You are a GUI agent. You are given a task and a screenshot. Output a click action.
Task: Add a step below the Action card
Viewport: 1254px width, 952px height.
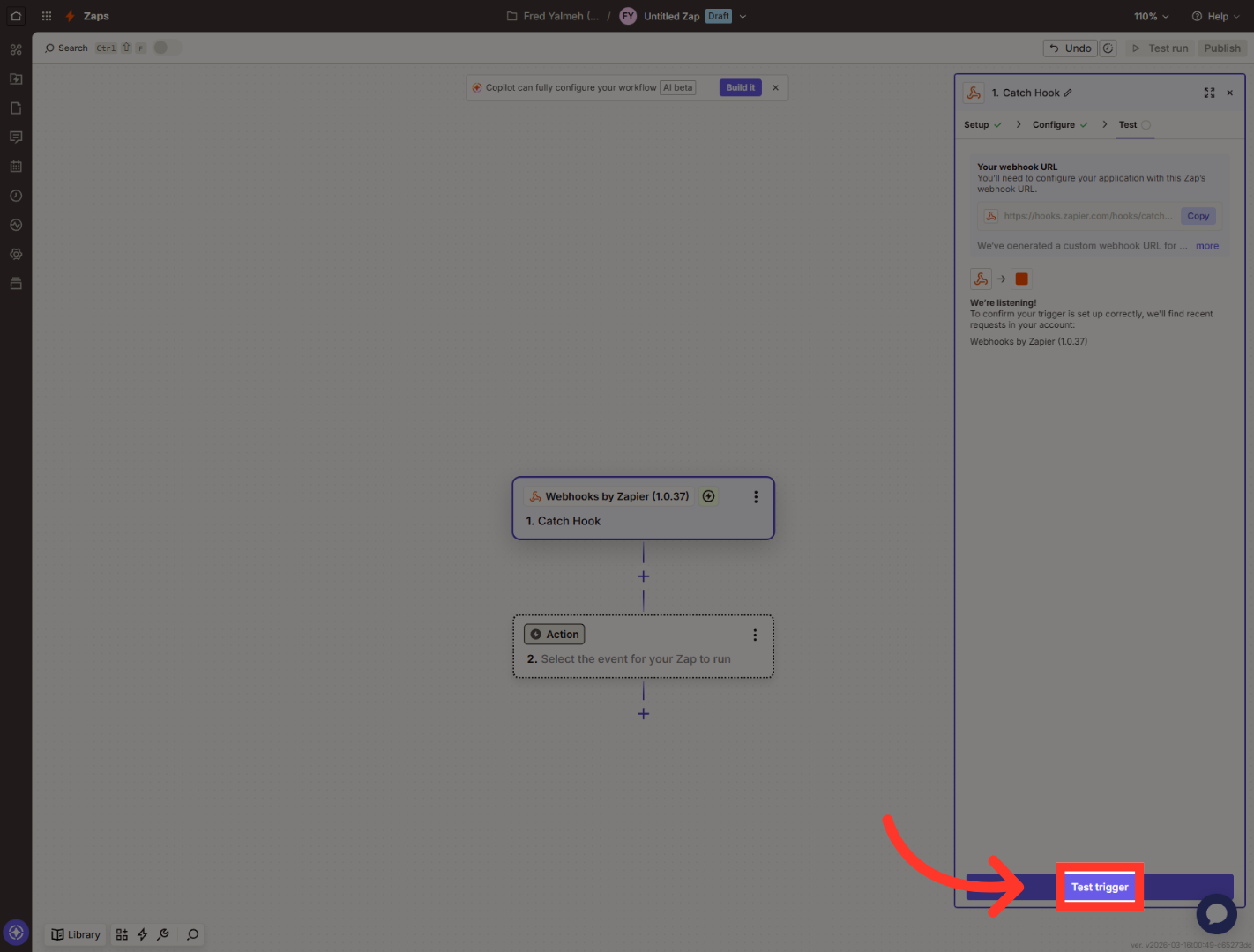coord(644,714)
